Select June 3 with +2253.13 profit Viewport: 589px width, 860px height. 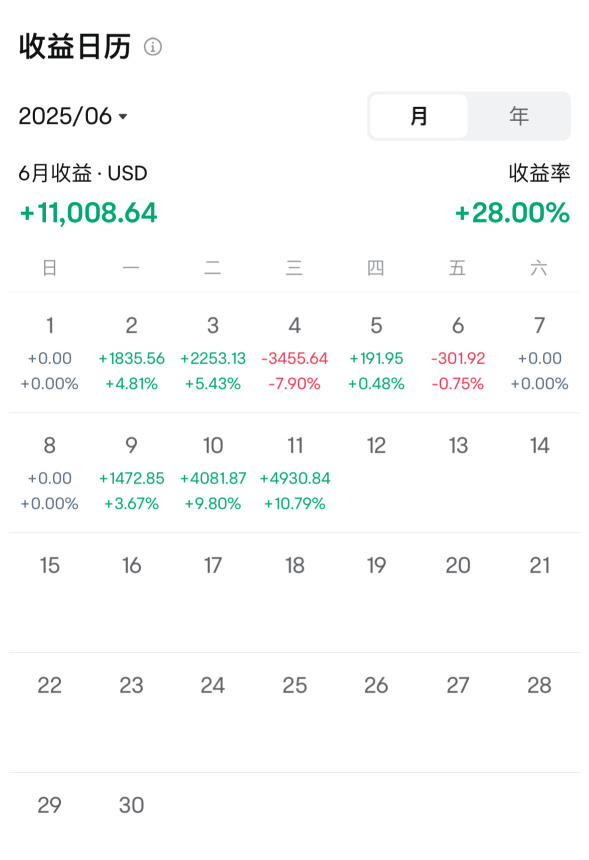[x=213, y=353]
